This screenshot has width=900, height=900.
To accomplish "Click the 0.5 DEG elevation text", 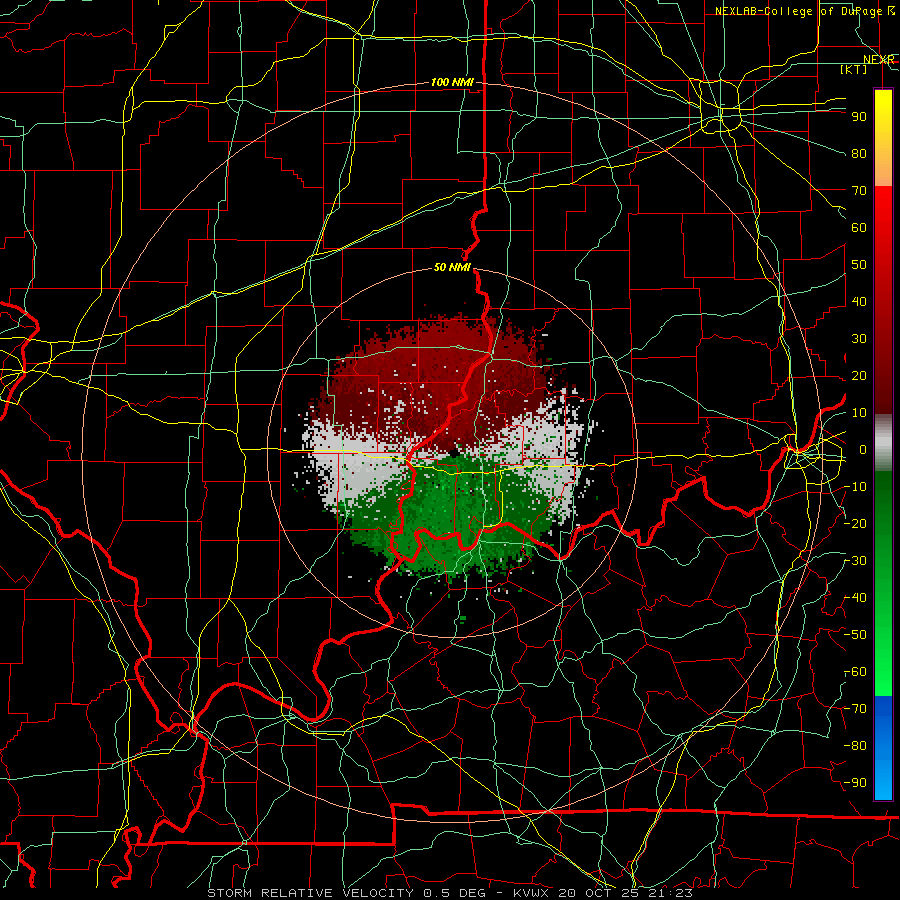I will click(454, 893).
